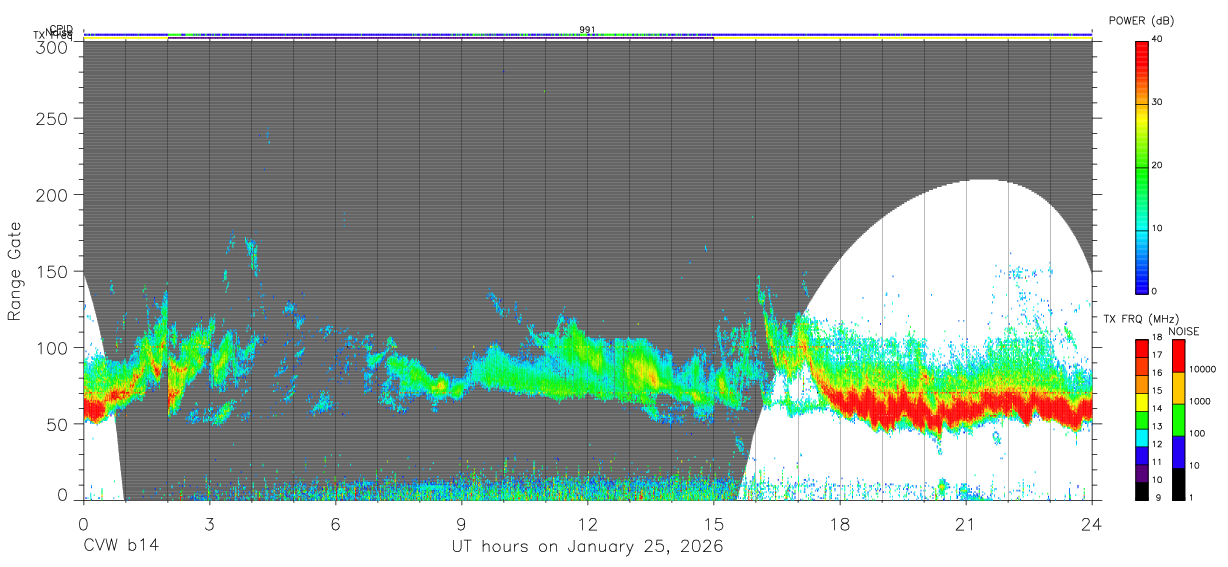Click the Range Gate tick label '250'

click(52, 119)
